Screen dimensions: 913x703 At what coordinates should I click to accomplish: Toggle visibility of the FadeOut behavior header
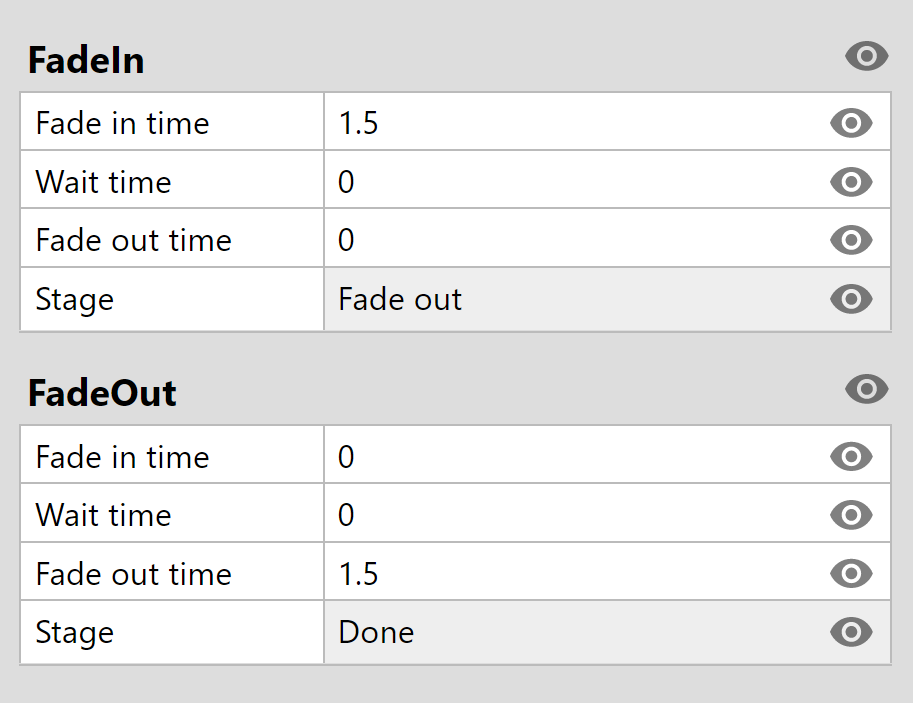click(x=866, y=389)
